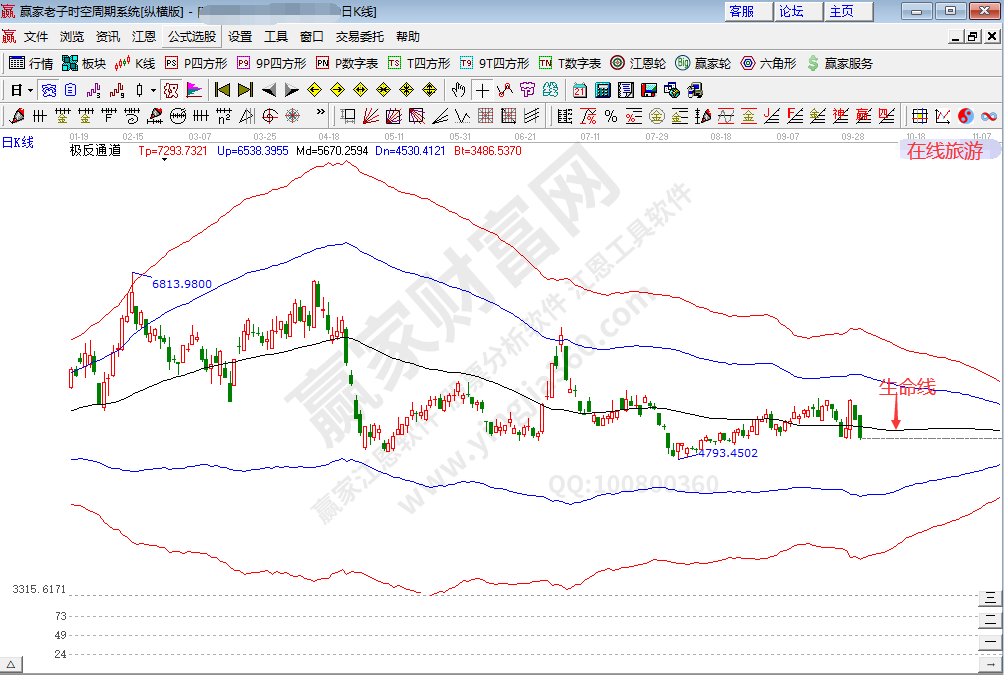Click the yin-yang taiji icon

tap(965, 116)
